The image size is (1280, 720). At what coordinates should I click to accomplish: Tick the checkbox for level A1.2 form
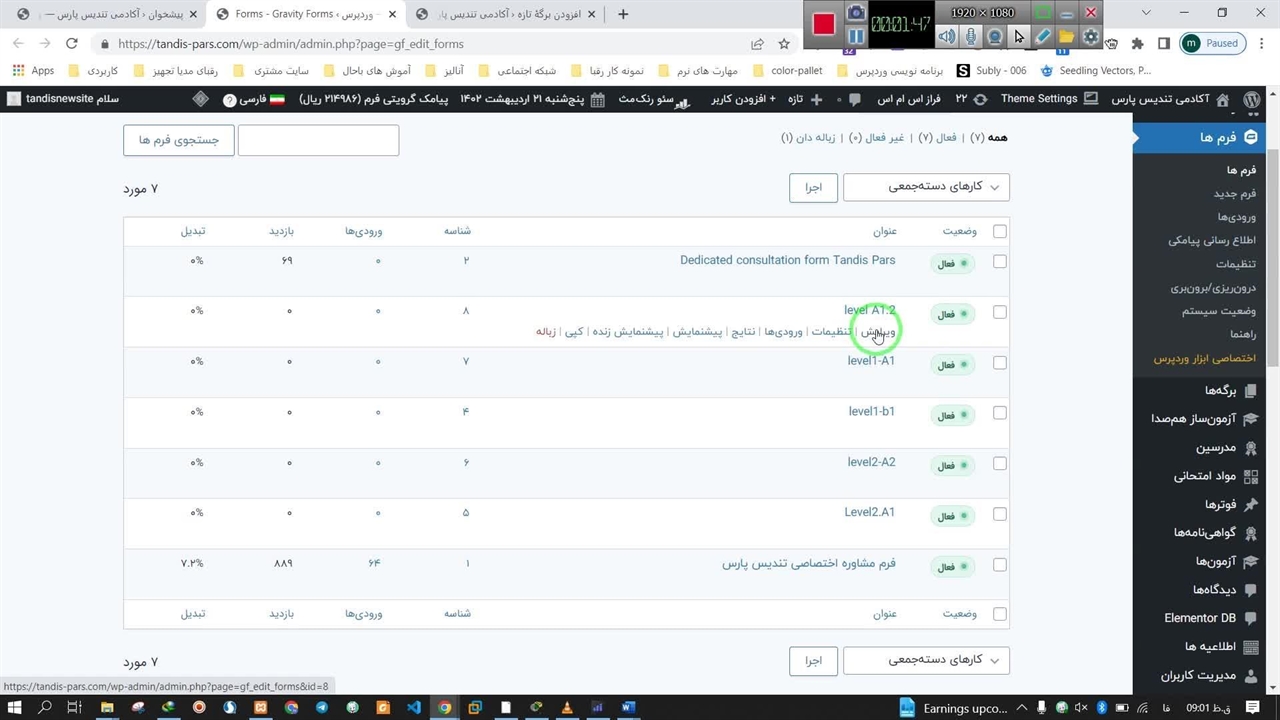(999, 312)
